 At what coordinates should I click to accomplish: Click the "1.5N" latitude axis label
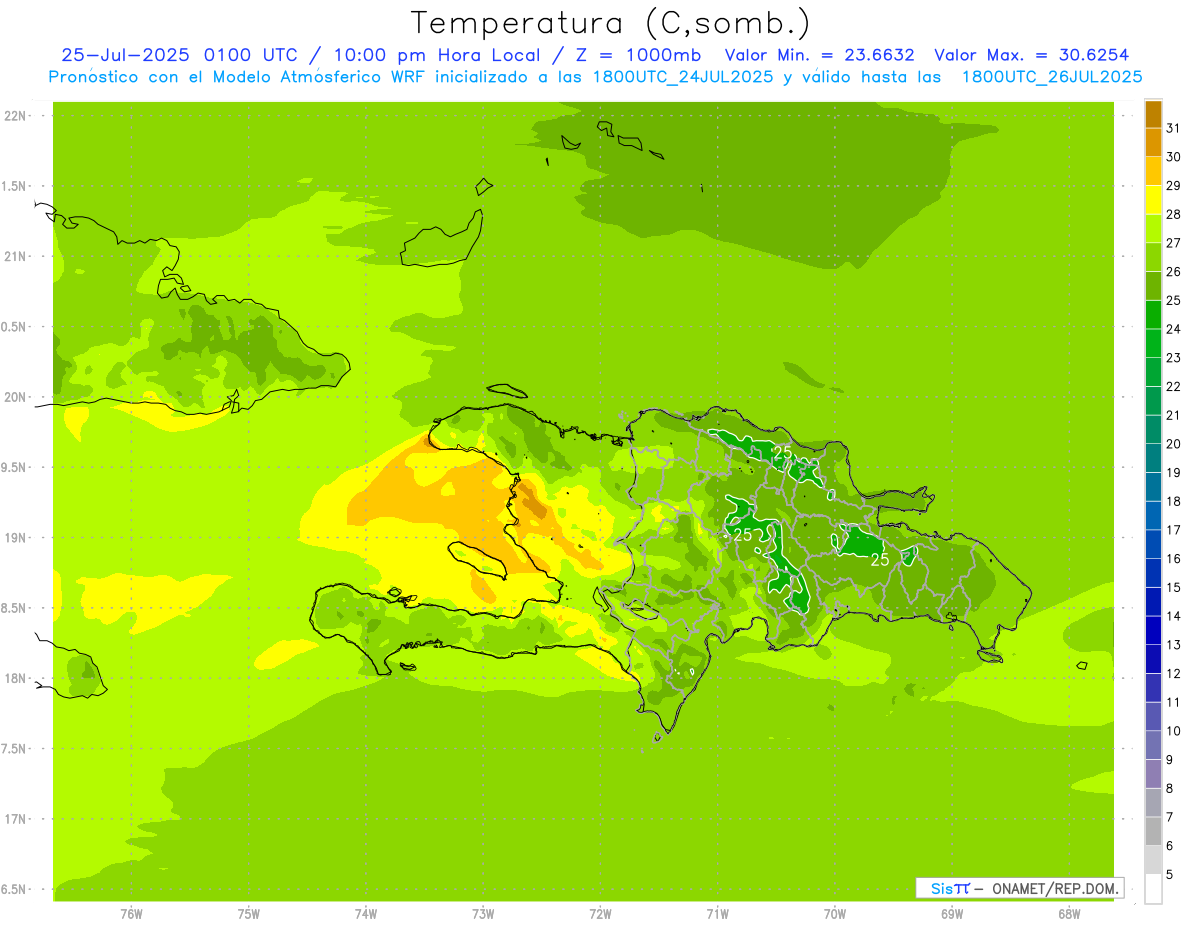coord(14,186)
